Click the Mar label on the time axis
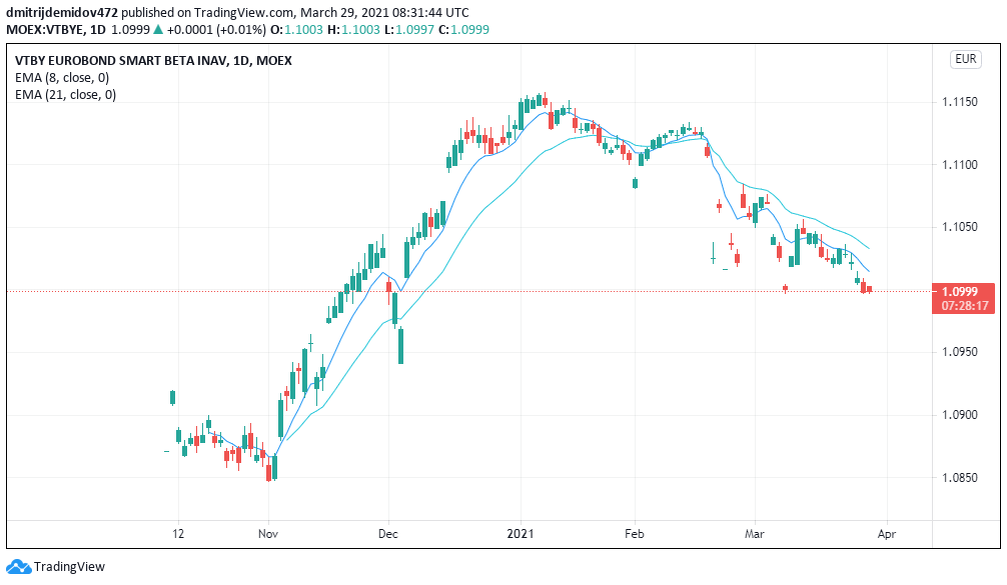This screenshot has height=585, width=1007. point(755,534)
